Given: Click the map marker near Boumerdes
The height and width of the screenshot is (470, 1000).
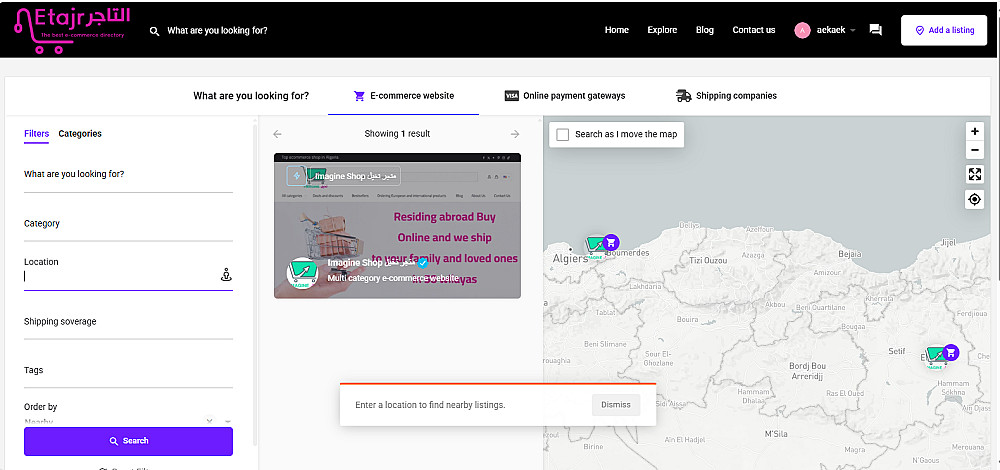Looking at the screenshot, I should (603, 245).
